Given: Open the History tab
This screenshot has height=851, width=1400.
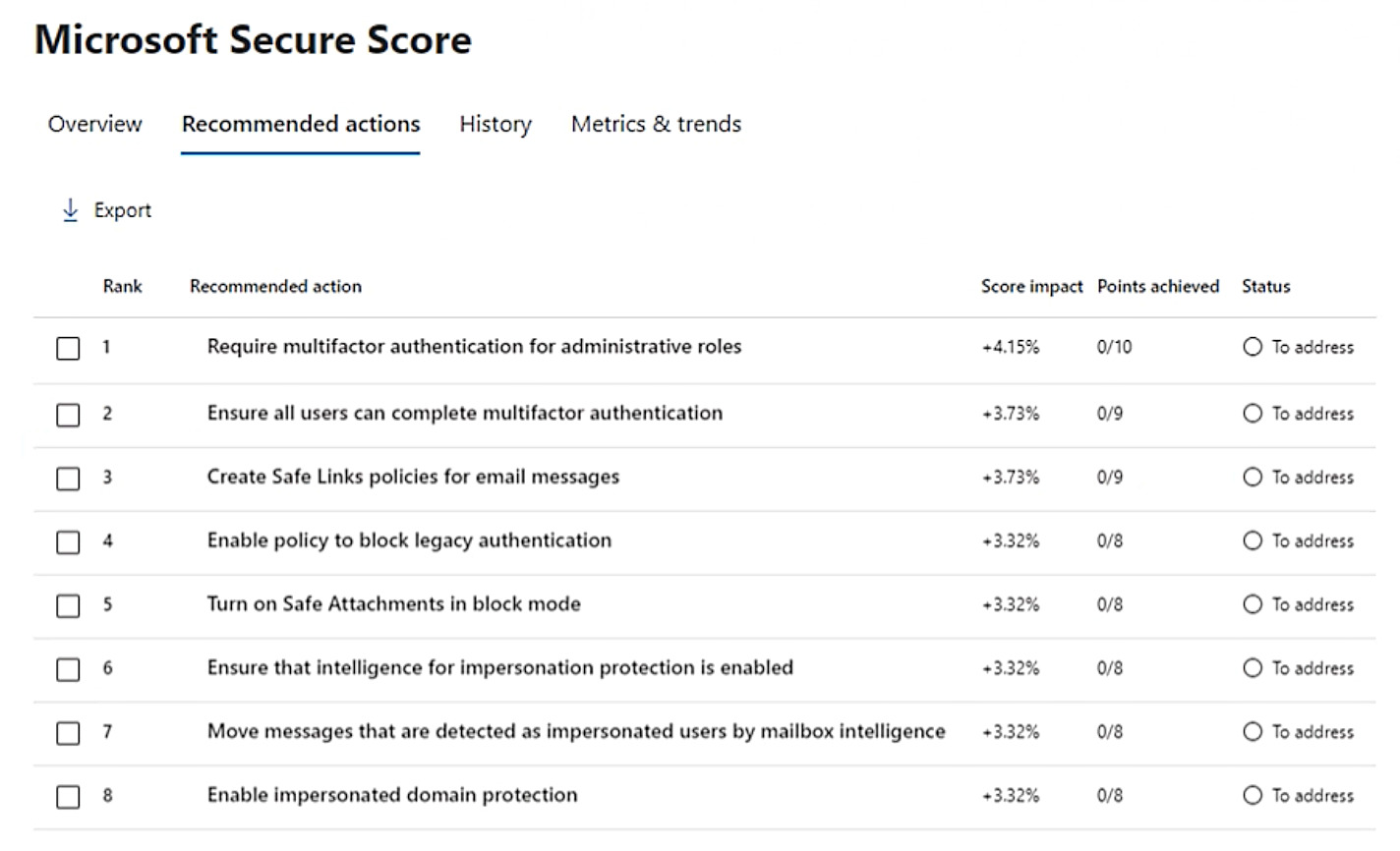Looking at the screenshot, I should coord(496,124).
